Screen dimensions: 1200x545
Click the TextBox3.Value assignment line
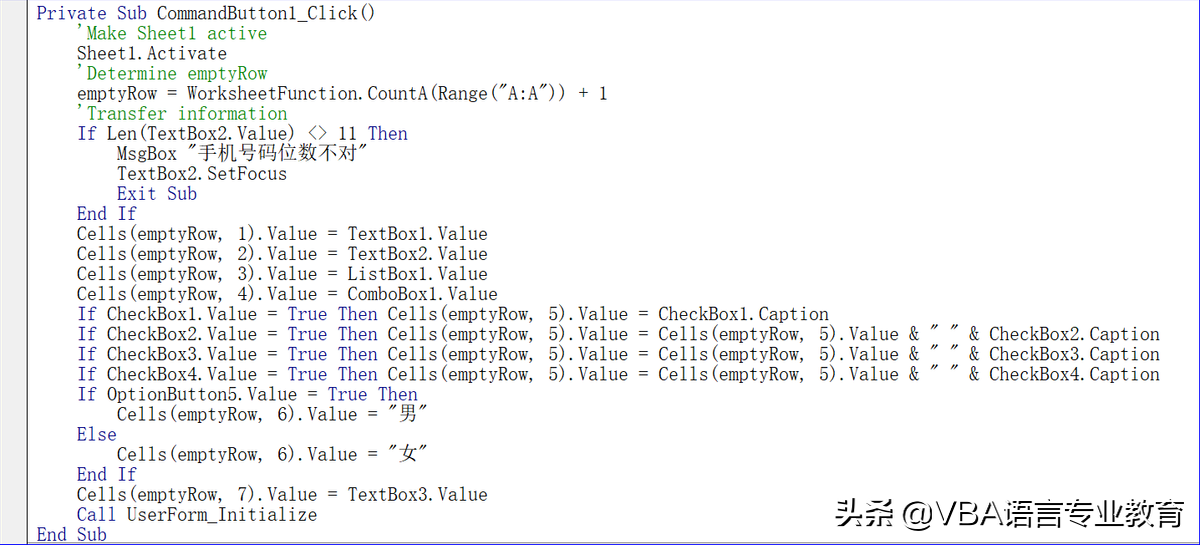[282, 493]
